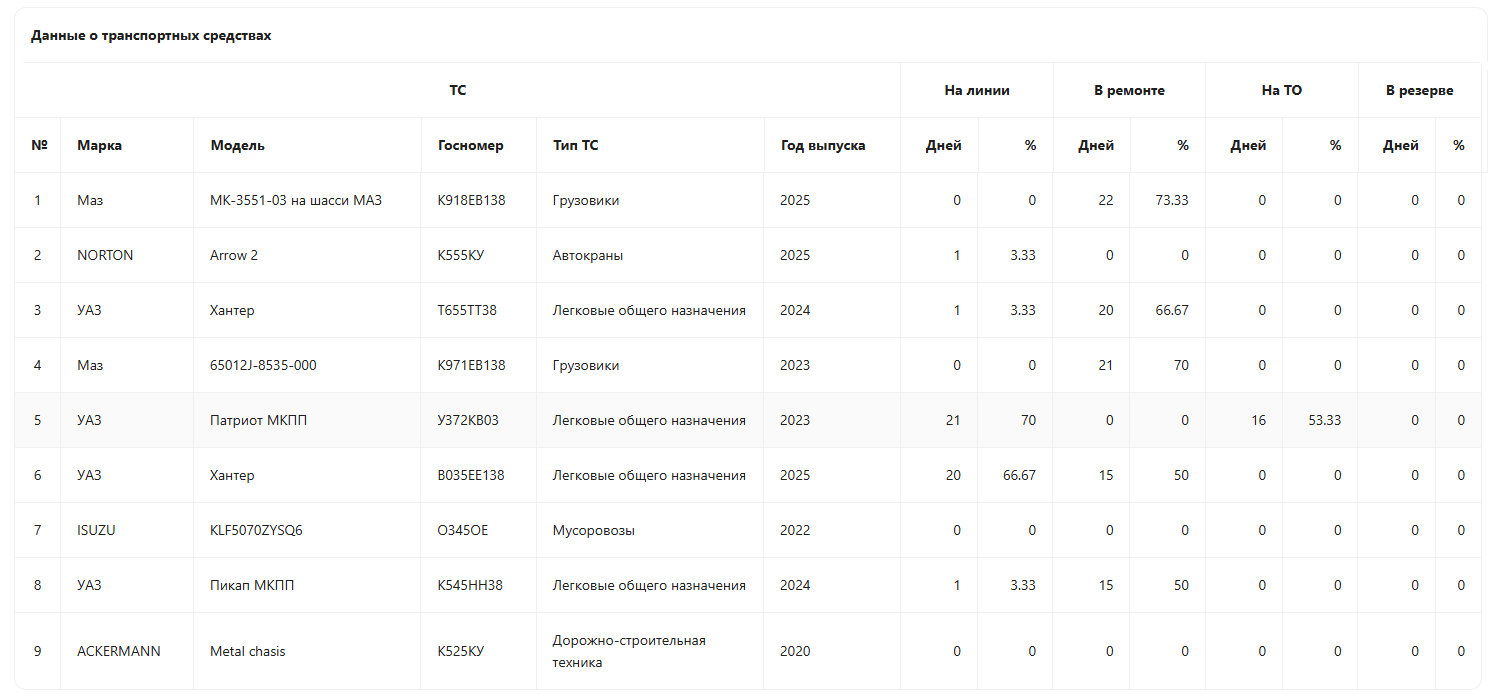
Task: Click the В резерве group header
Action: point(1418,90)
